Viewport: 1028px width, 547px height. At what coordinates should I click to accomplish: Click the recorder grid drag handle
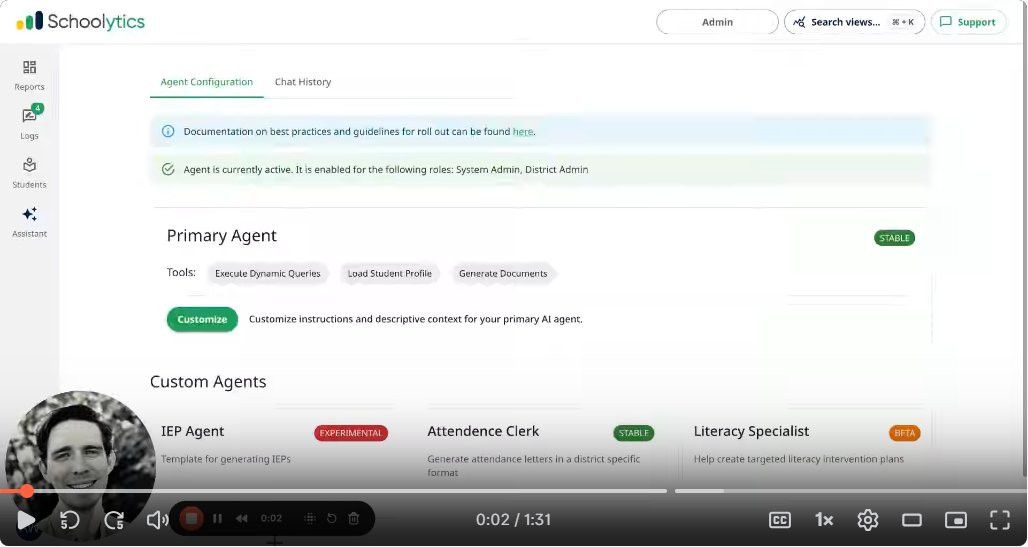click(x=310, y=519)
